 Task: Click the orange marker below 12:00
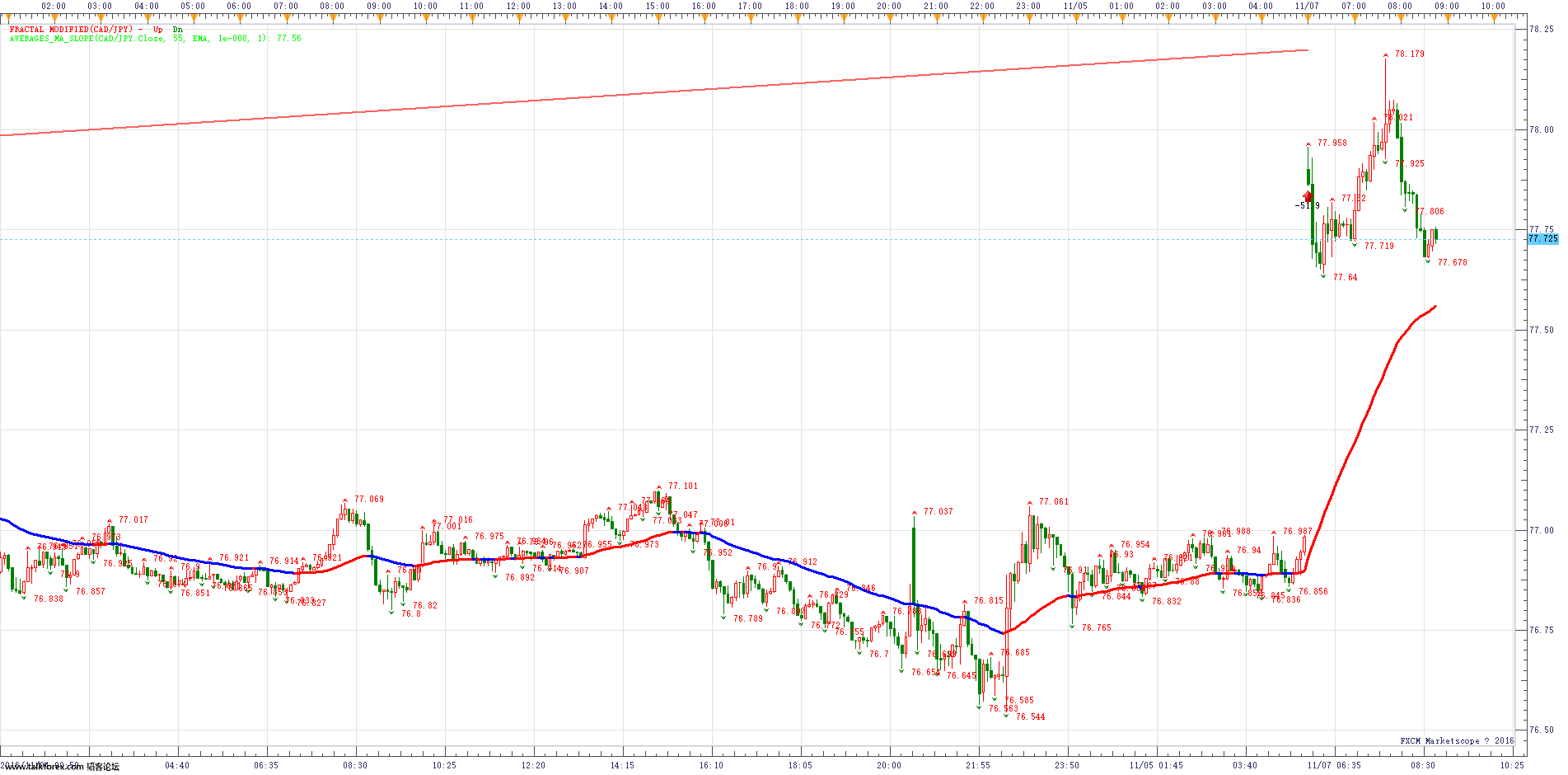[x=518, y=16]
